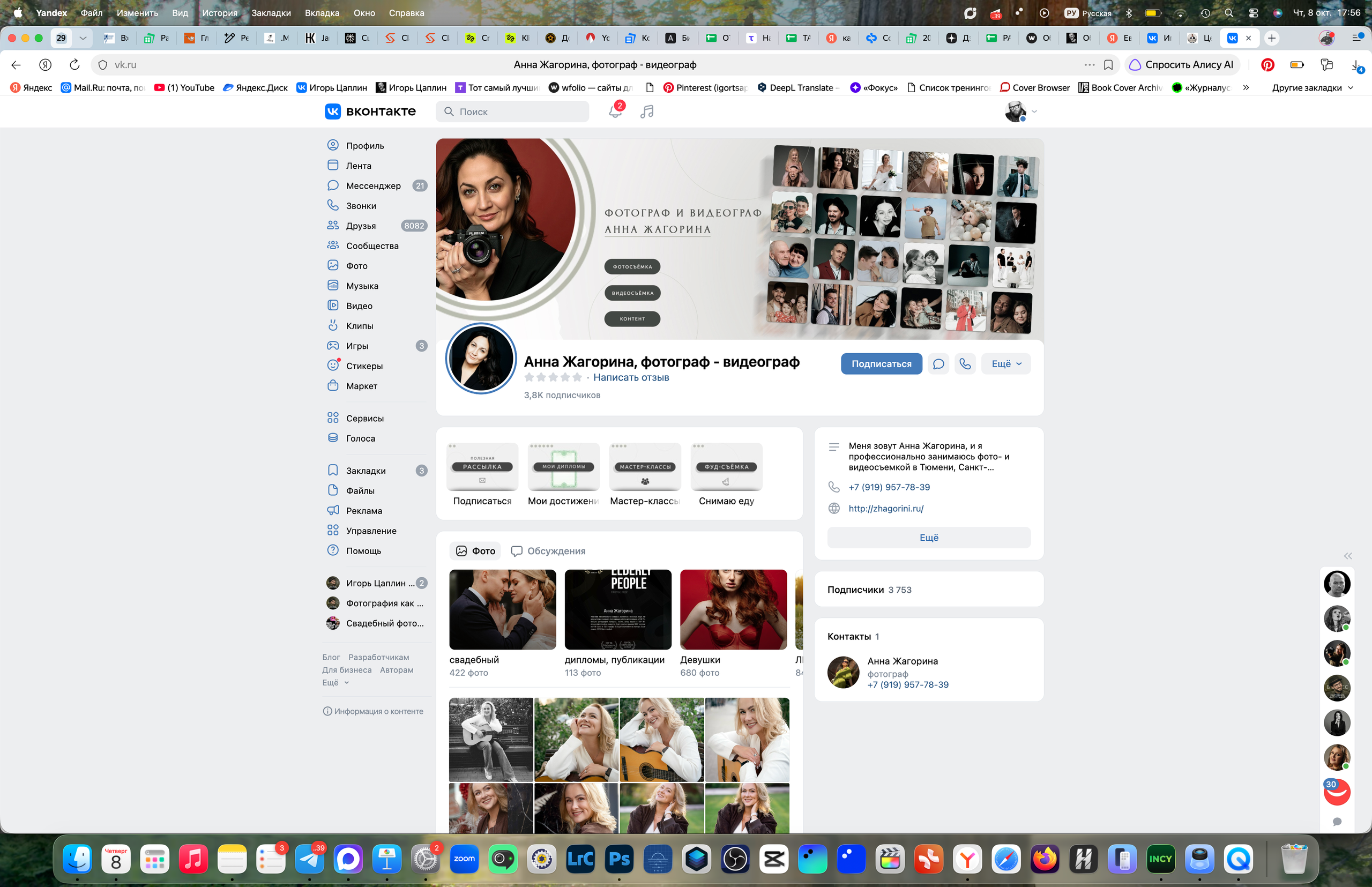The width and height of the screenshot is (1372, 887).
Task: Expand Другие закладки bookmarks folder
Action: tap(1312, 87)
